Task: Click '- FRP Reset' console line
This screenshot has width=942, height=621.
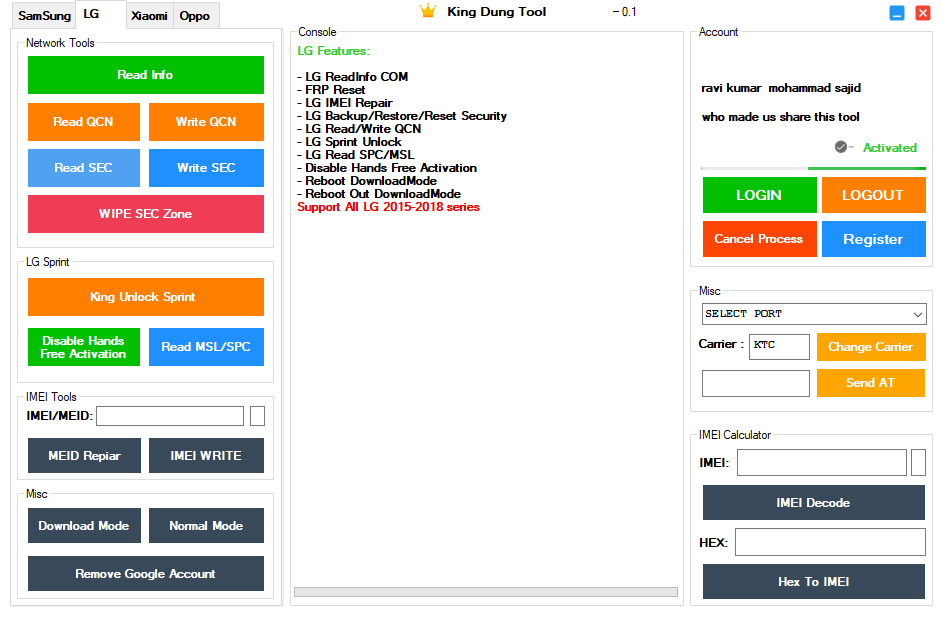Action: click(331, 90)
